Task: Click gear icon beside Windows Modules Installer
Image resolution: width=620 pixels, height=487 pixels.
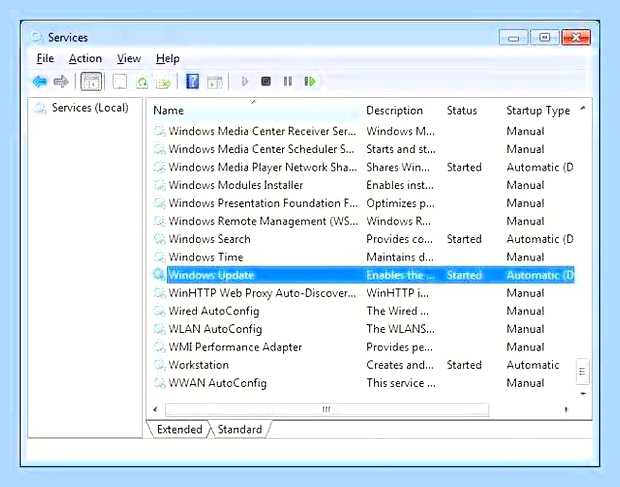Action: point(159,185)
